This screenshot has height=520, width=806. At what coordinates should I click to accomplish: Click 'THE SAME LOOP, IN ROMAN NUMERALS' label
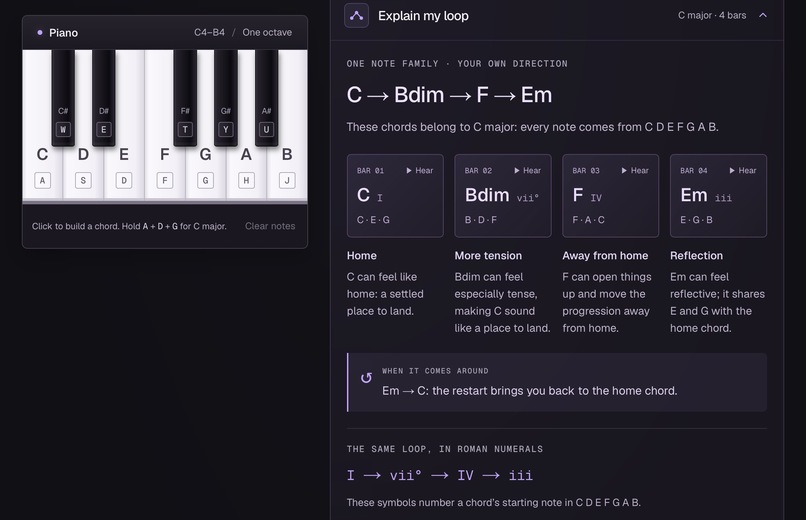[445, 449]
